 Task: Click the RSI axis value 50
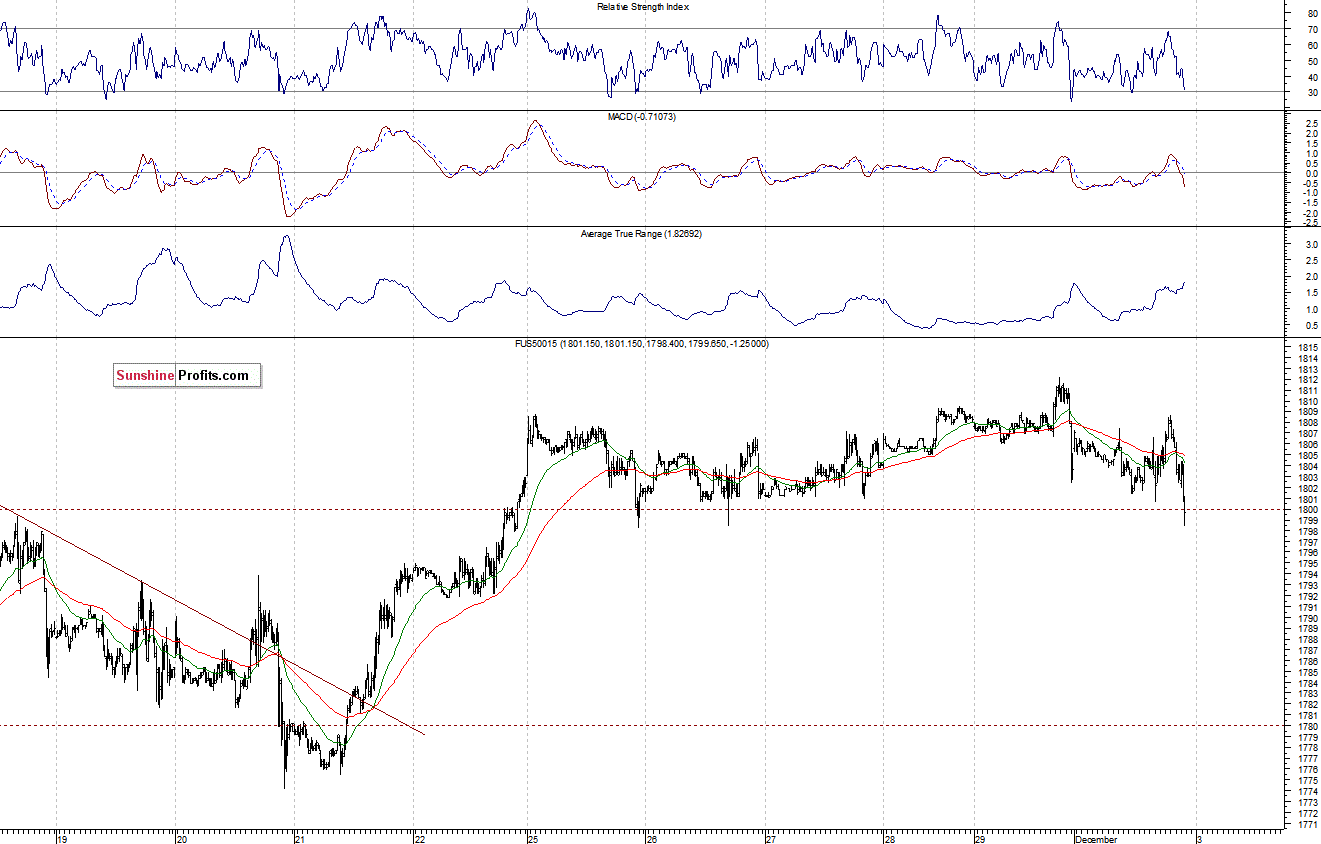(1311, 61)
